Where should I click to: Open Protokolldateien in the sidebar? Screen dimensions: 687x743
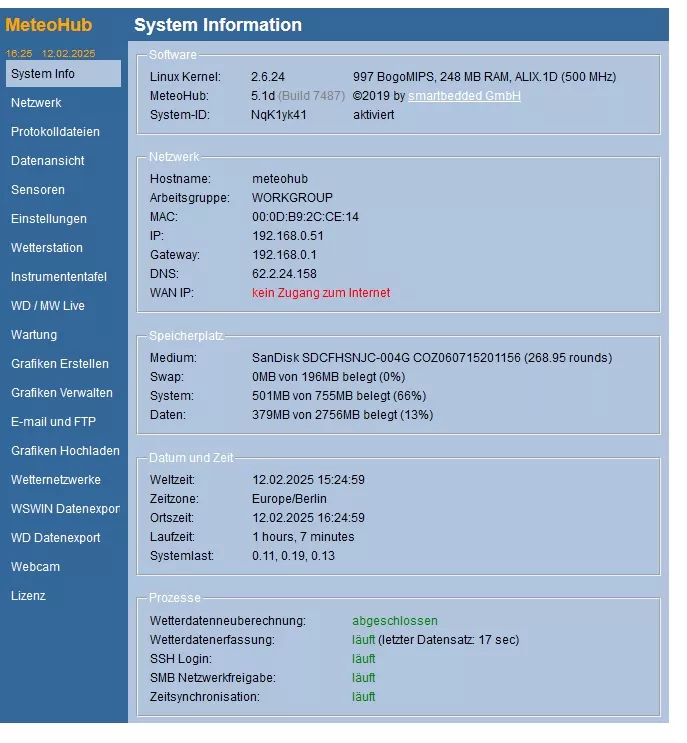tap(55, 132)
